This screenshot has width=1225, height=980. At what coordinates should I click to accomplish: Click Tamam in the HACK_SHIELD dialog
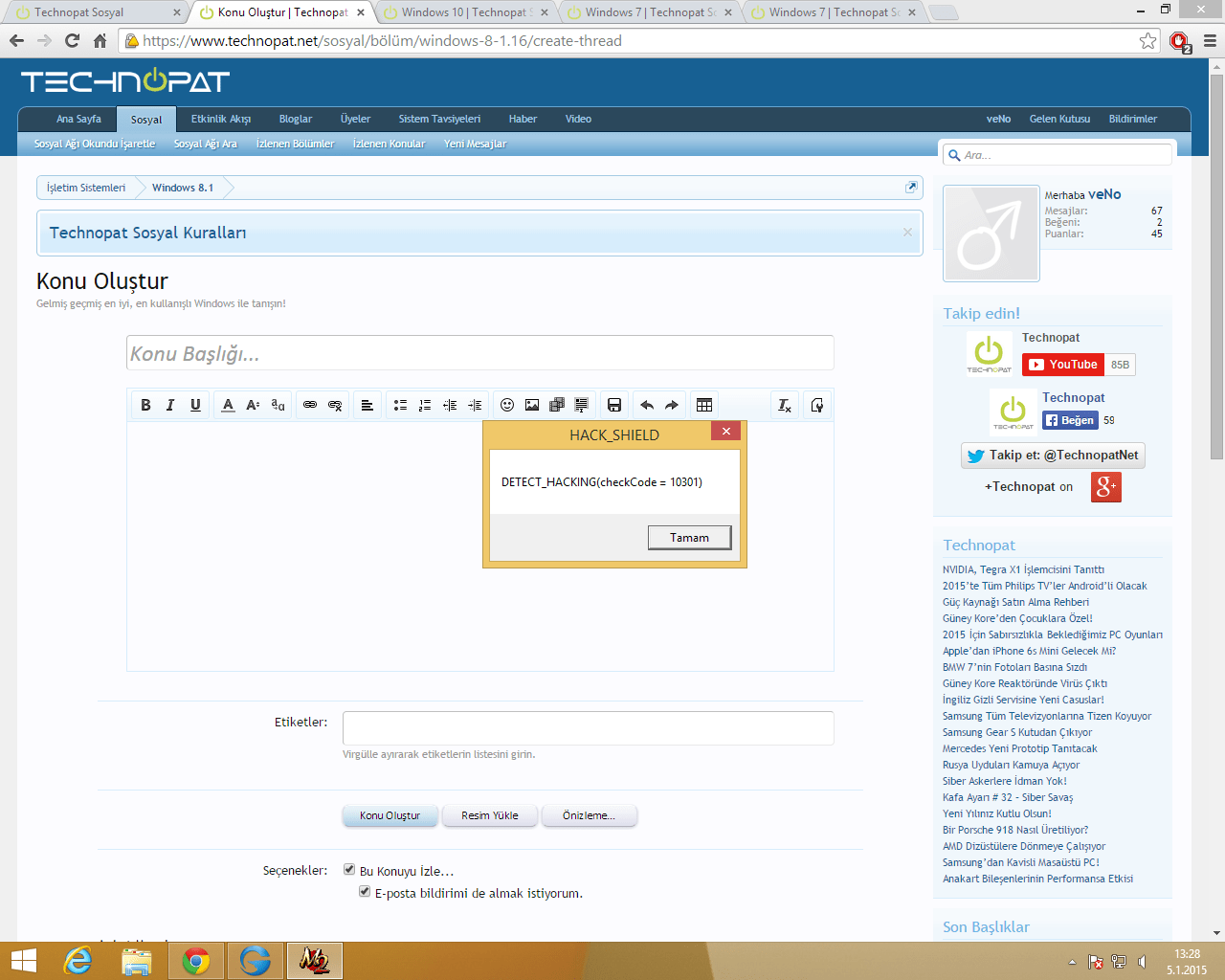click(x=689, y=538)
